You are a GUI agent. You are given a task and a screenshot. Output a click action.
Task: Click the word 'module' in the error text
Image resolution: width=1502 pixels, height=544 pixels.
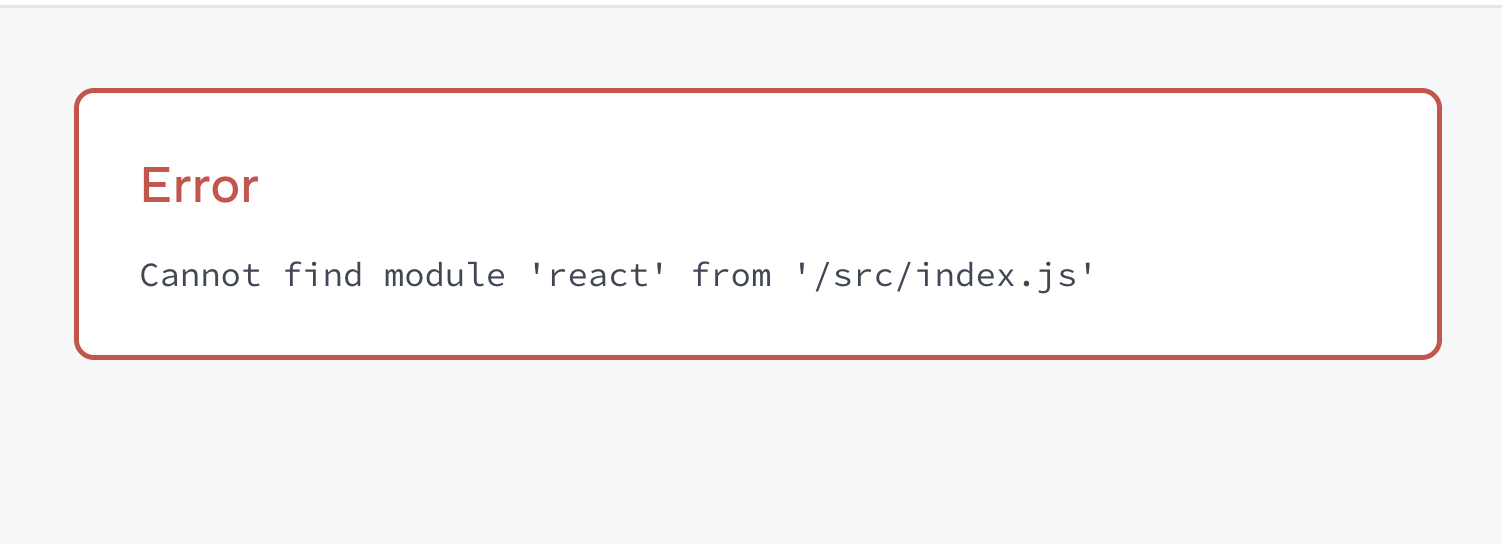click(445, 275)
